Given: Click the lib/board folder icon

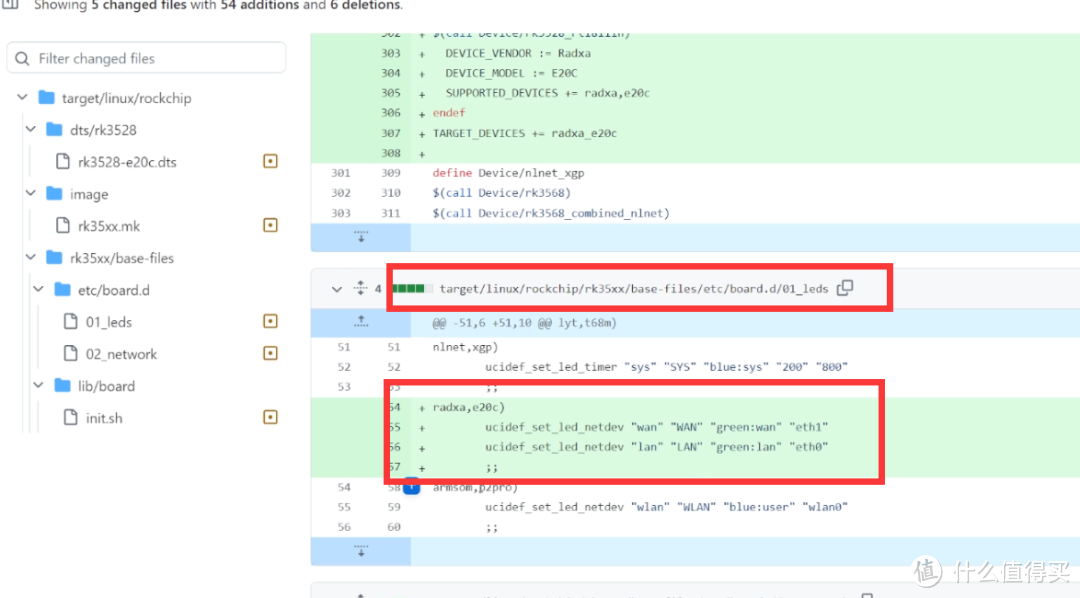Looking at the screenshot, I should [x=62, y=385].
